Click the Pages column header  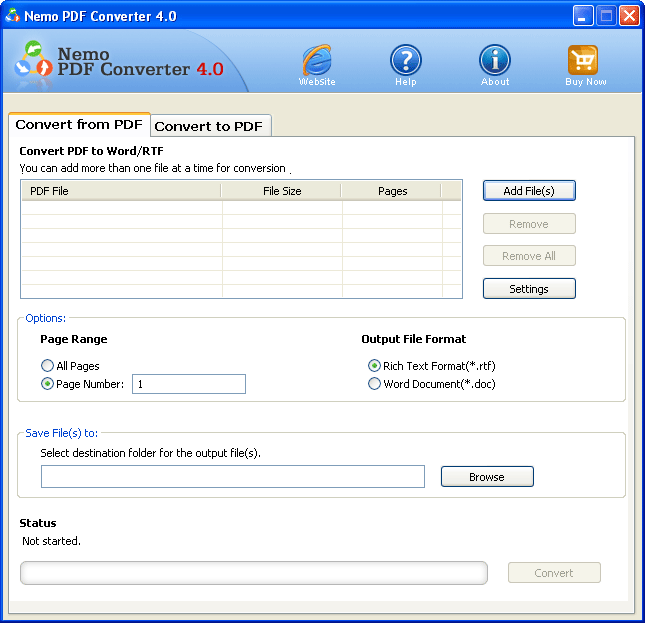[x=392, y=191]
